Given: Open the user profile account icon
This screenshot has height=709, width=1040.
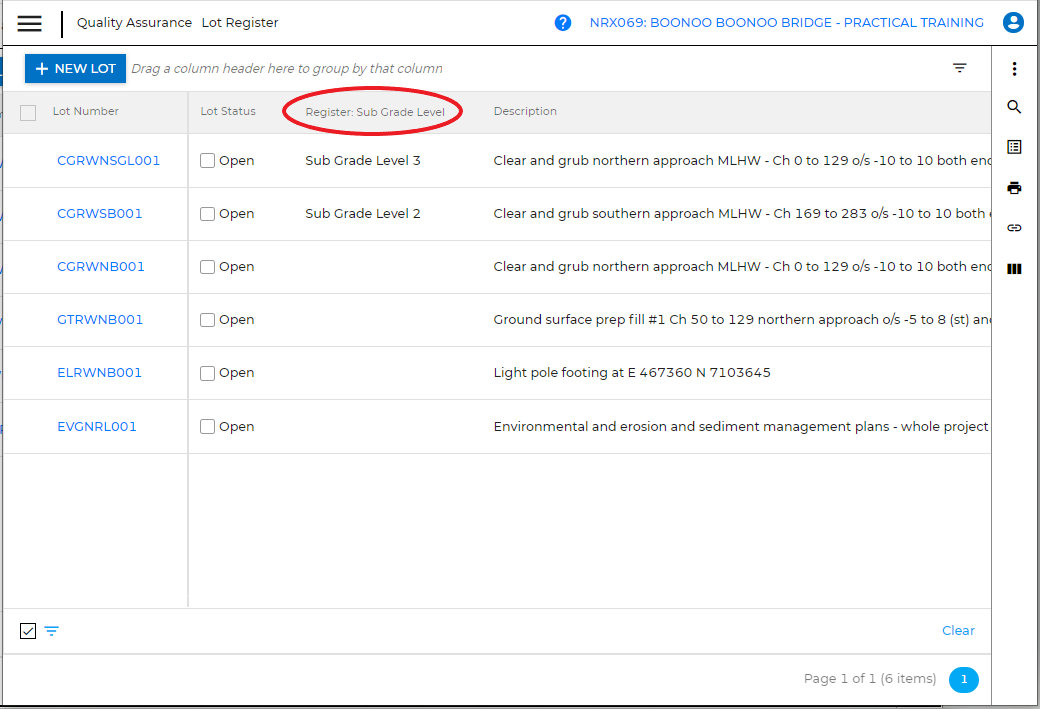Looking at the screenshot, I should pos(1014,23).
